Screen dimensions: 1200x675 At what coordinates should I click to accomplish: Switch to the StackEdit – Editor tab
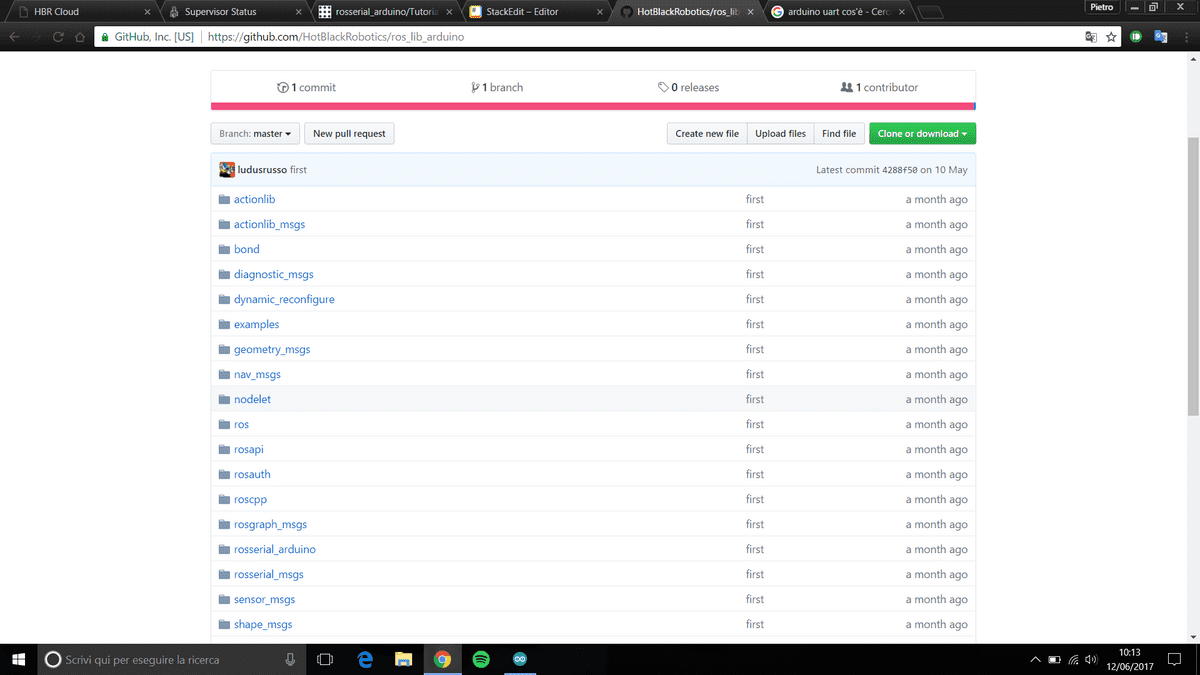point(530,12)
